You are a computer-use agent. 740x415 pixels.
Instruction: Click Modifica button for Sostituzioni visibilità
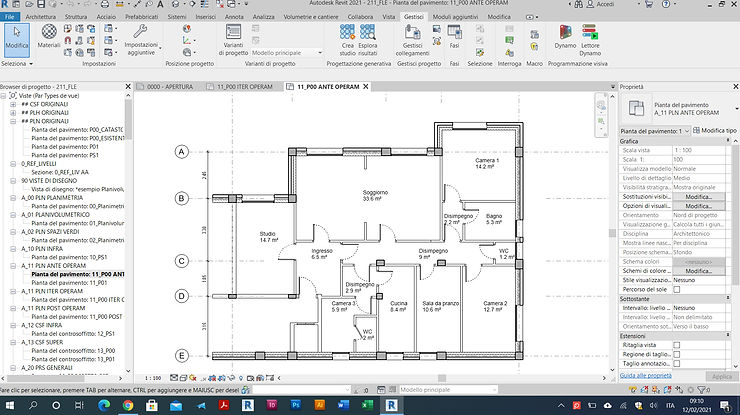point(698,197)
